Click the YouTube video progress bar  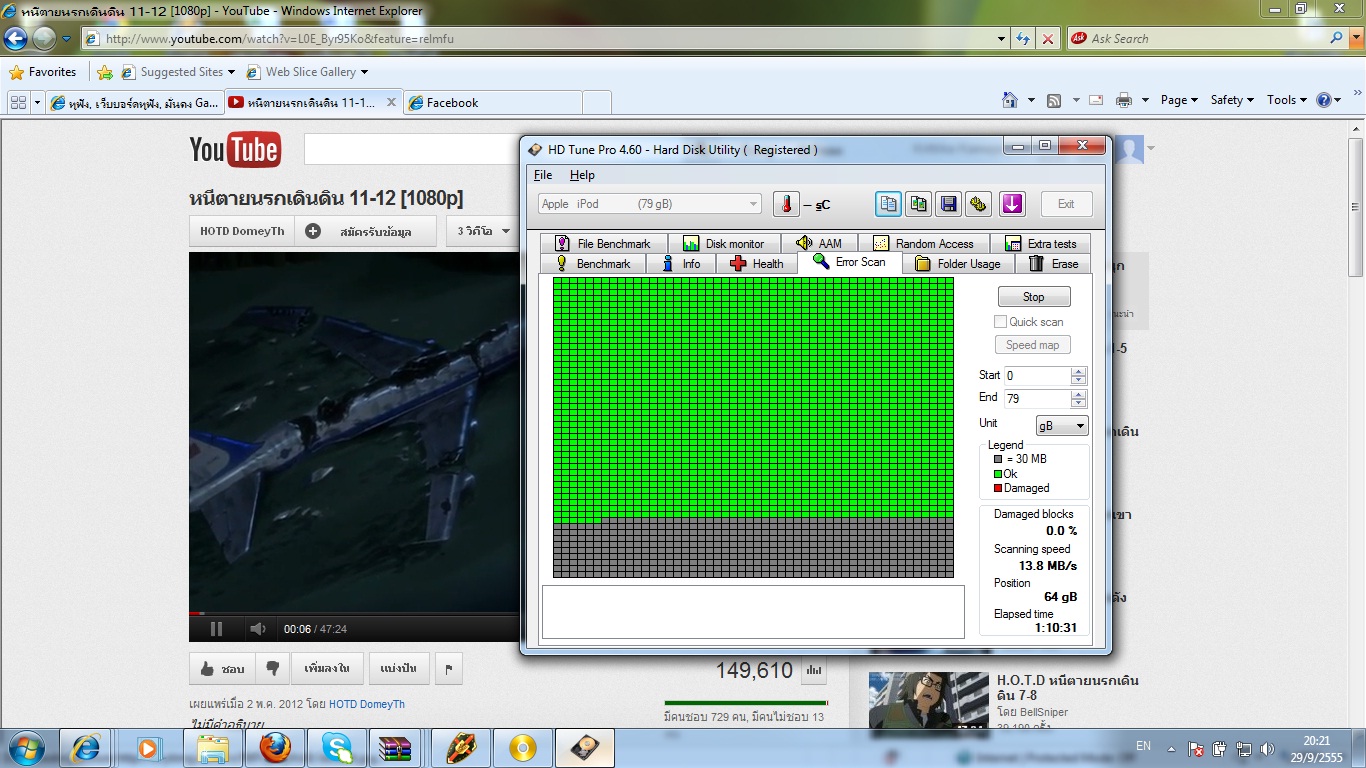(355, 613)
